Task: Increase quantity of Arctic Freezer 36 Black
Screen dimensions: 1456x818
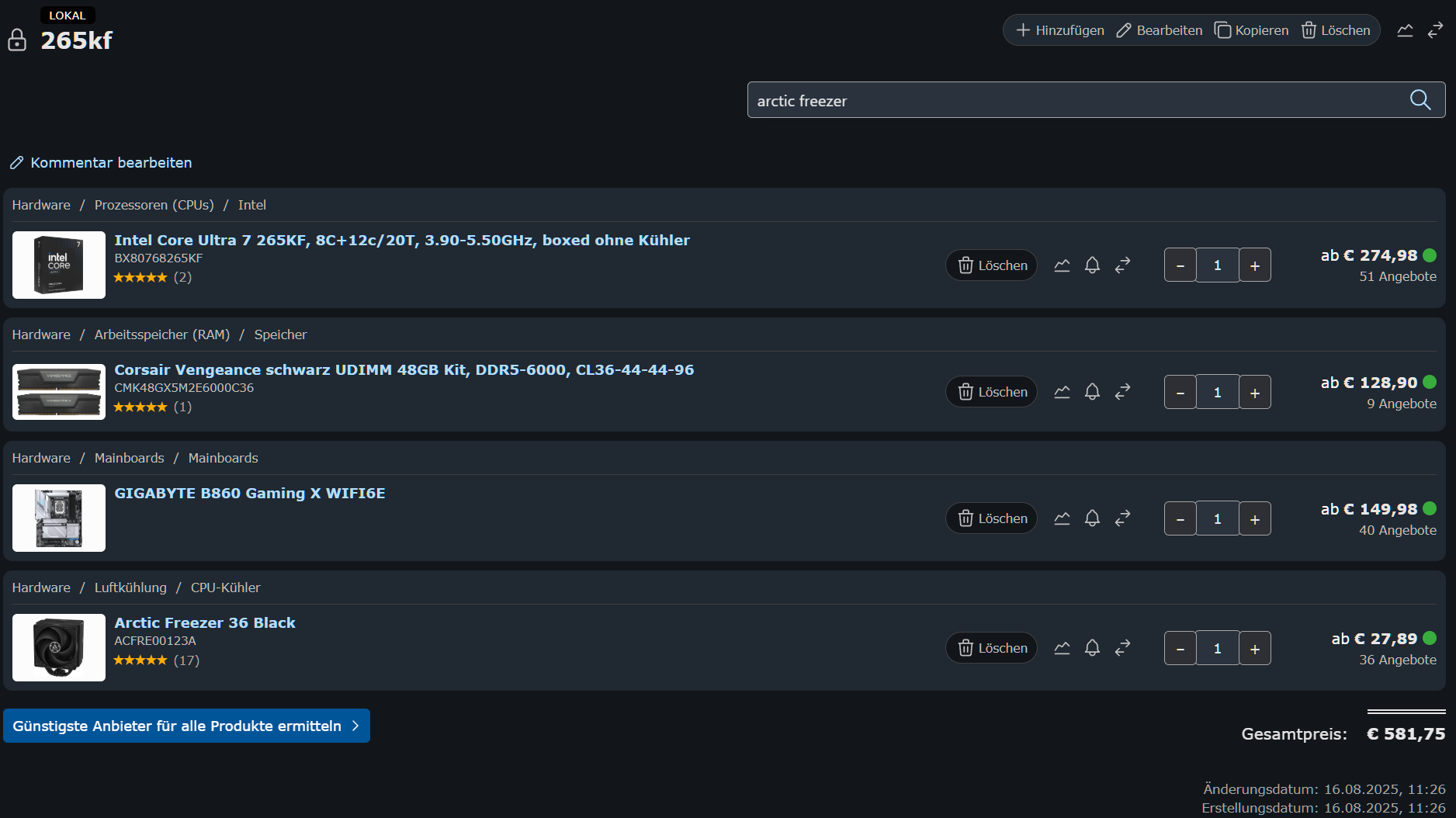Action: [1255, 648]
